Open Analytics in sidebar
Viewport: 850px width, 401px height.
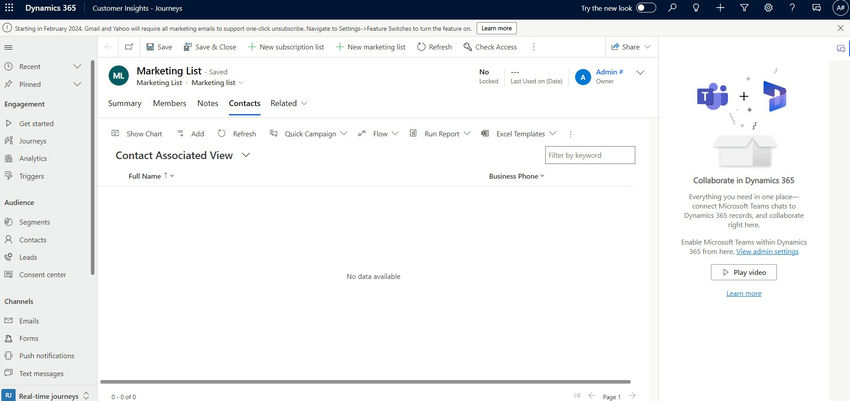click(33, 159)
